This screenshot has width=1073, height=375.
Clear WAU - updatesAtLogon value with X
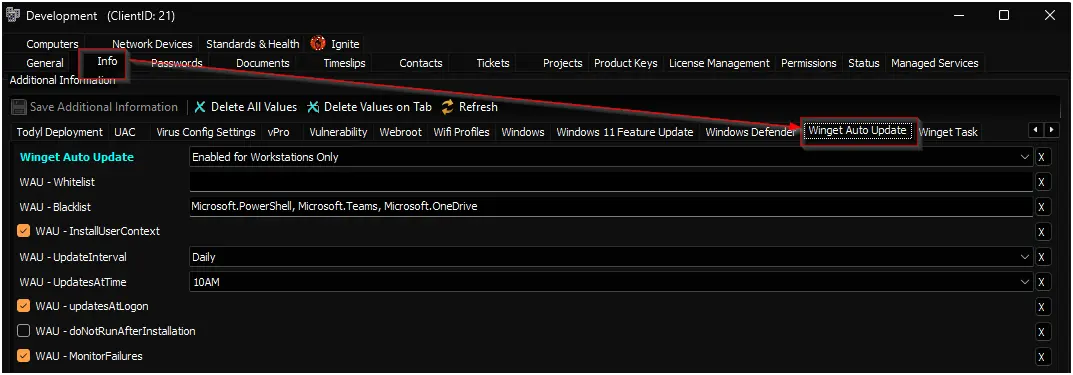coord(1041,307)
